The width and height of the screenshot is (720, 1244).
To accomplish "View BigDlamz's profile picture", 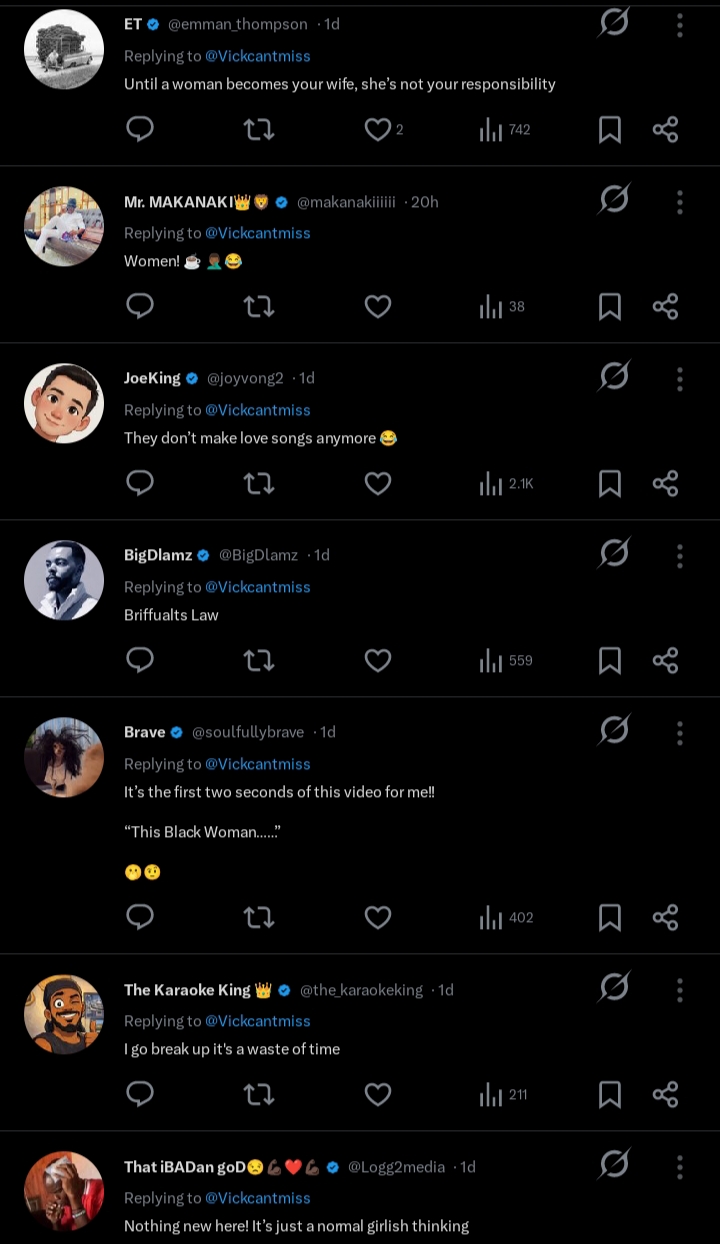I will click(x=64, y=580).
